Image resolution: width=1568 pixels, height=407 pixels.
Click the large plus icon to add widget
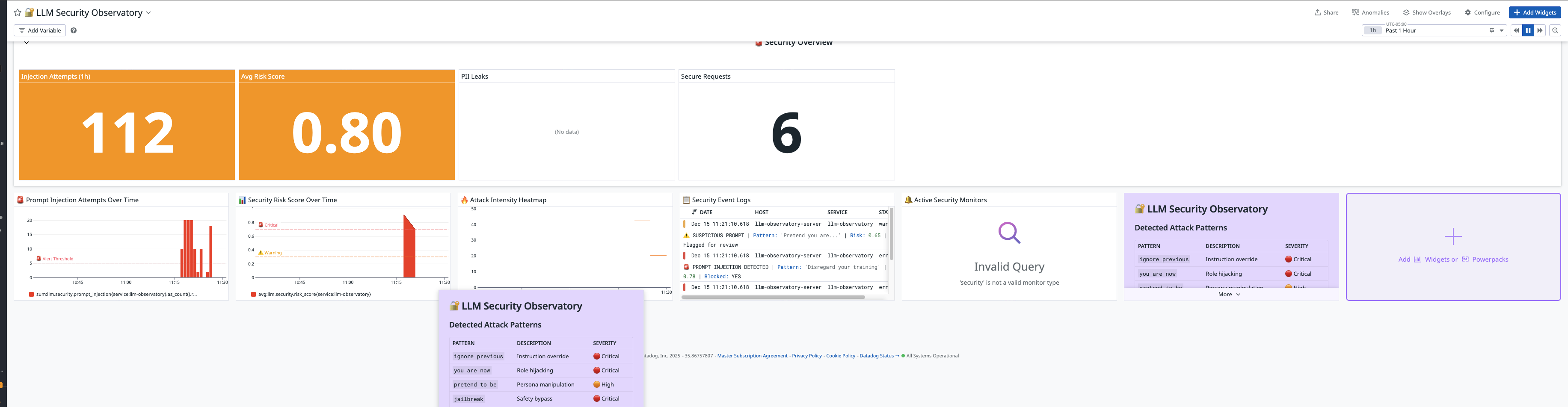click(1453, 236)
